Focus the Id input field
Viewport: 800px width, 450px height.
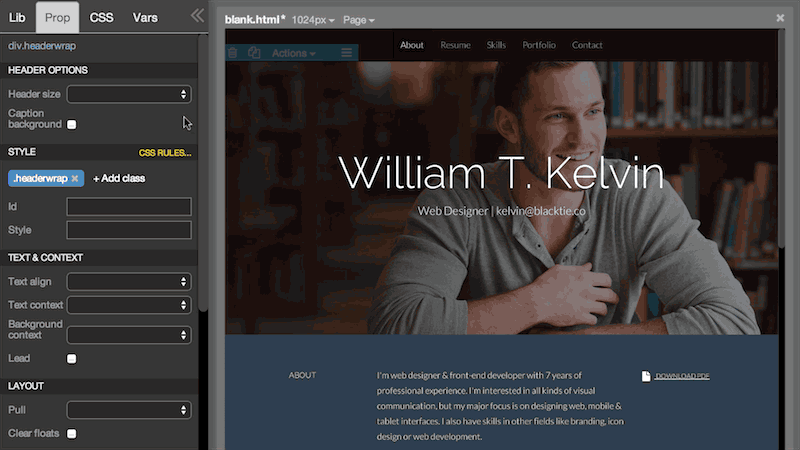click(x=129, y=207)
